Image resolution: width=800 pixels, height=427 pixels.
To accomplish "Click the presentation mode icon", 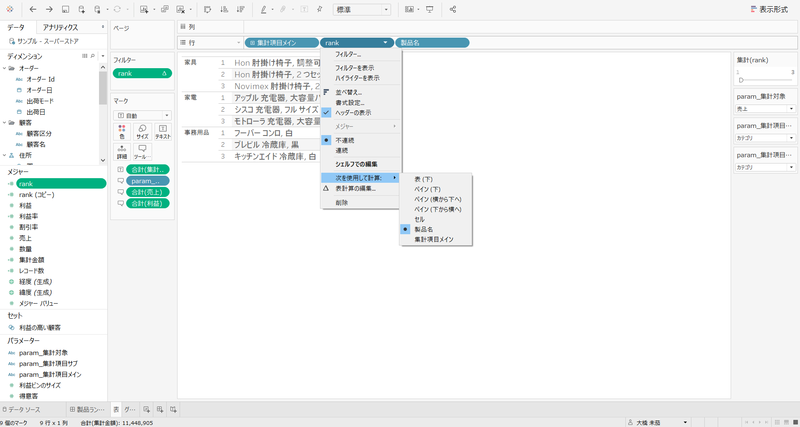I will coord(430,9).
